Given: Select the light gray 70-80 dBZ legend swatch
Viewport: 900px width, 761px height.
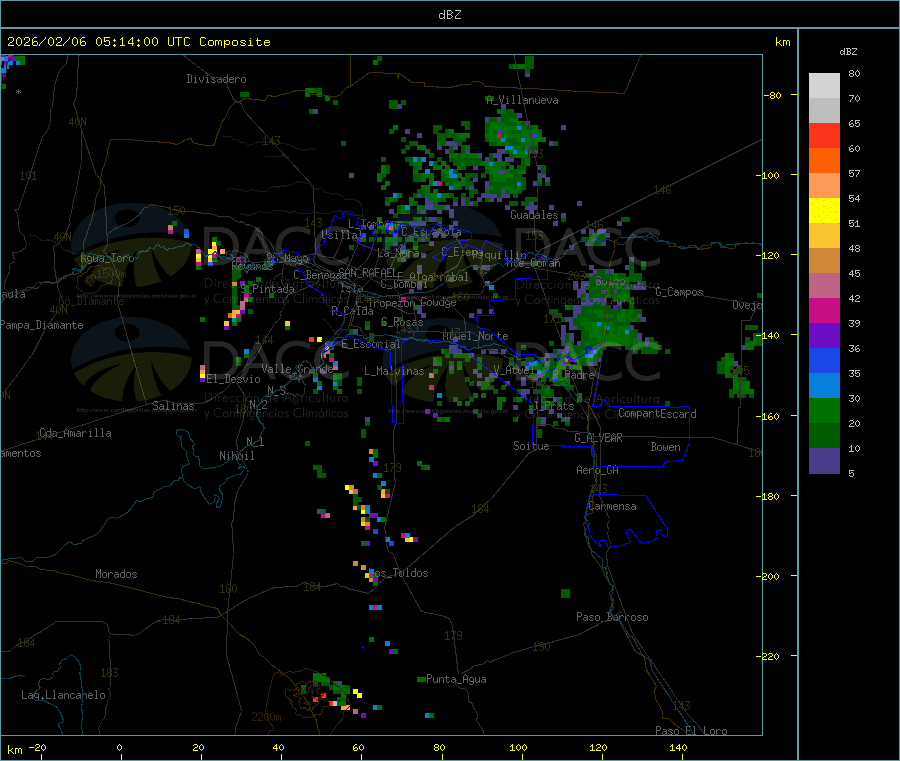Looking at the screenshot, I should tap(824, 86).
